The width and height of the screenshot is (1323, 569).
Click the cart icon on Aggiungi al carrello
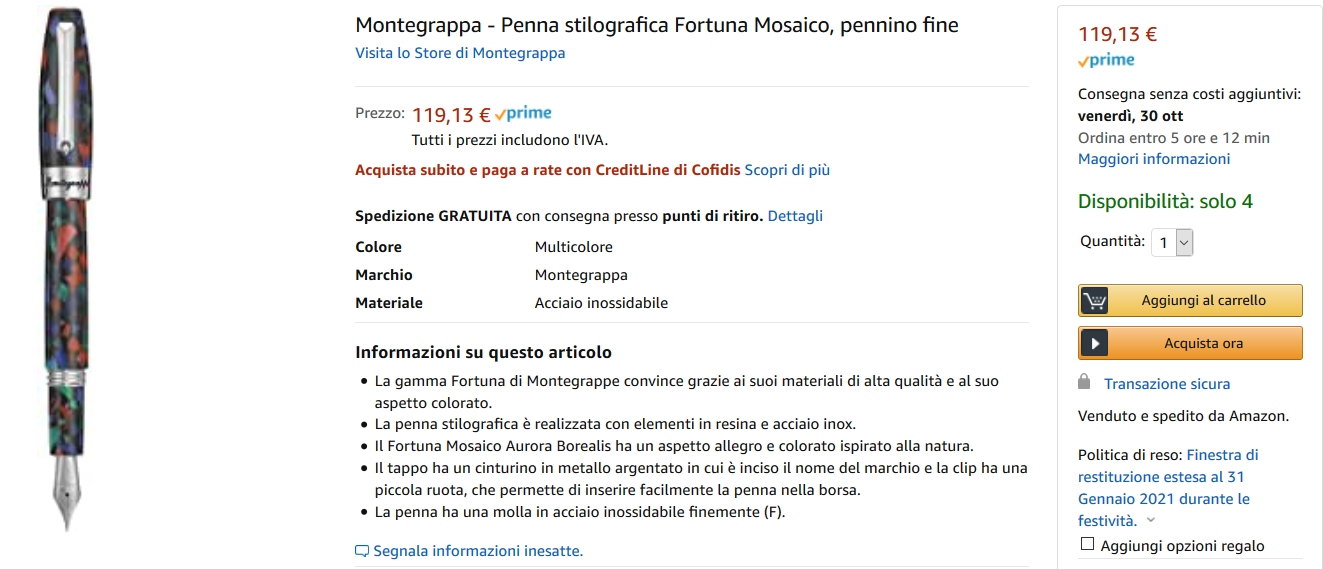[1095, 301]
